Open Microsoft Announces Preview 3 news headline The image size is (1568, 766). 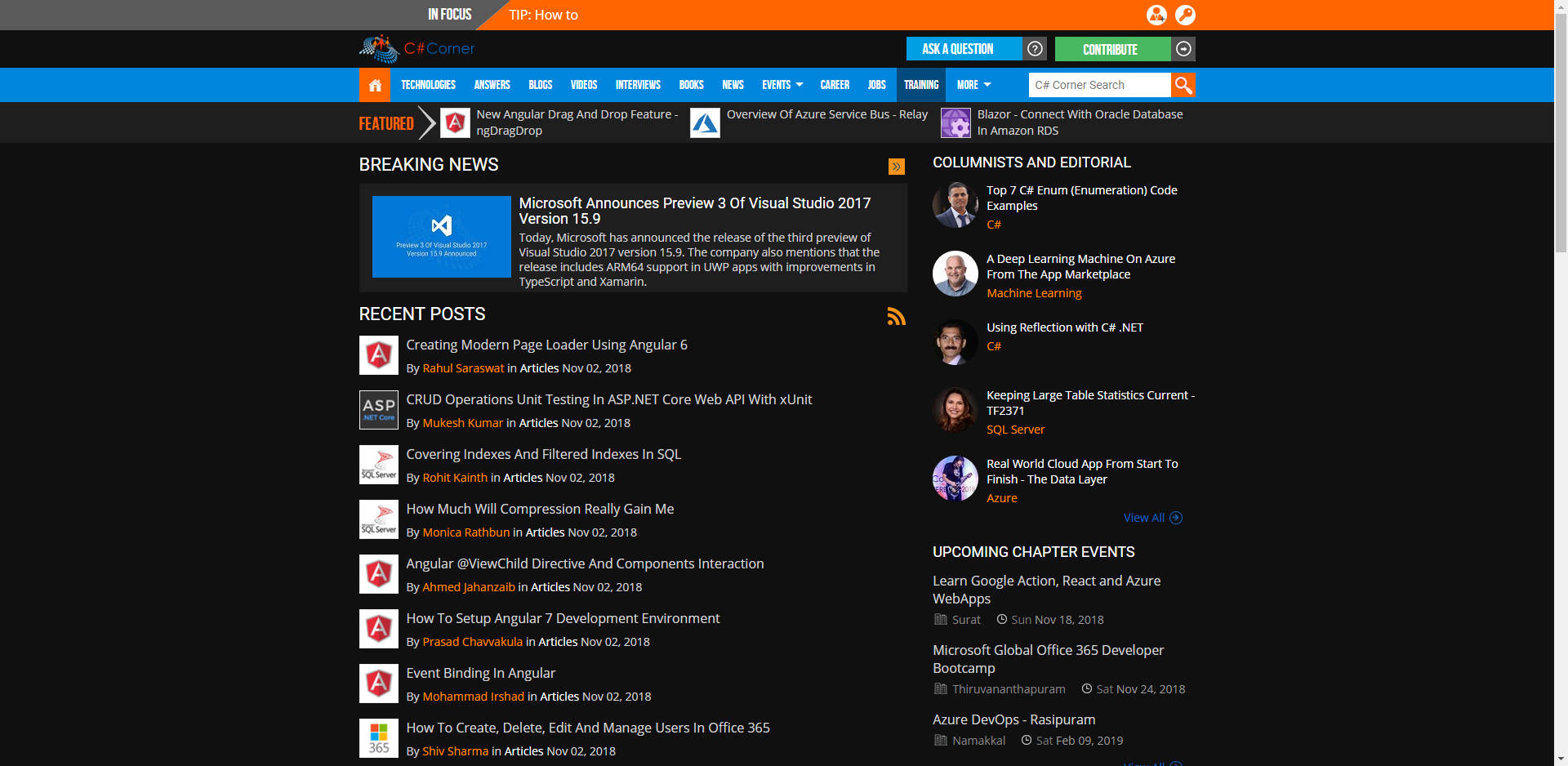coord(695,211)
